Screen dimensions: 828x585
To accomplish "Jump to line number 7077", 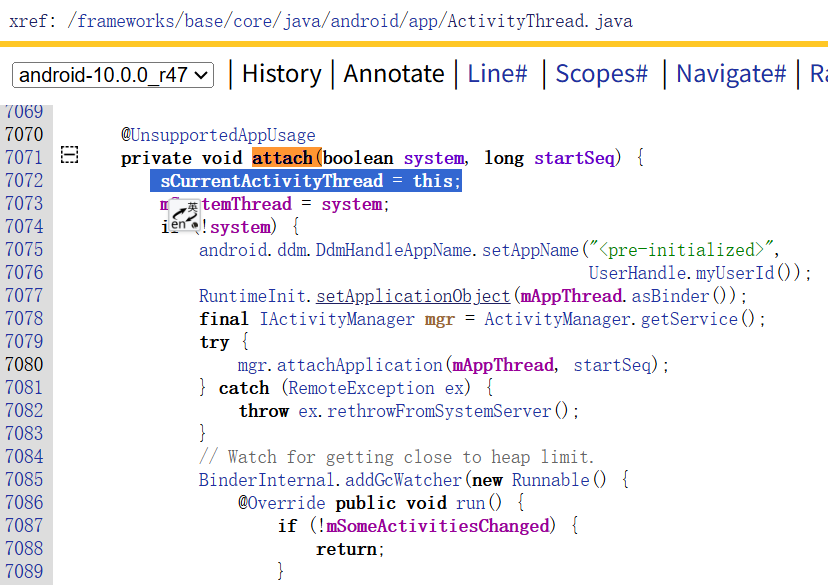I will [x=24, y=296].
